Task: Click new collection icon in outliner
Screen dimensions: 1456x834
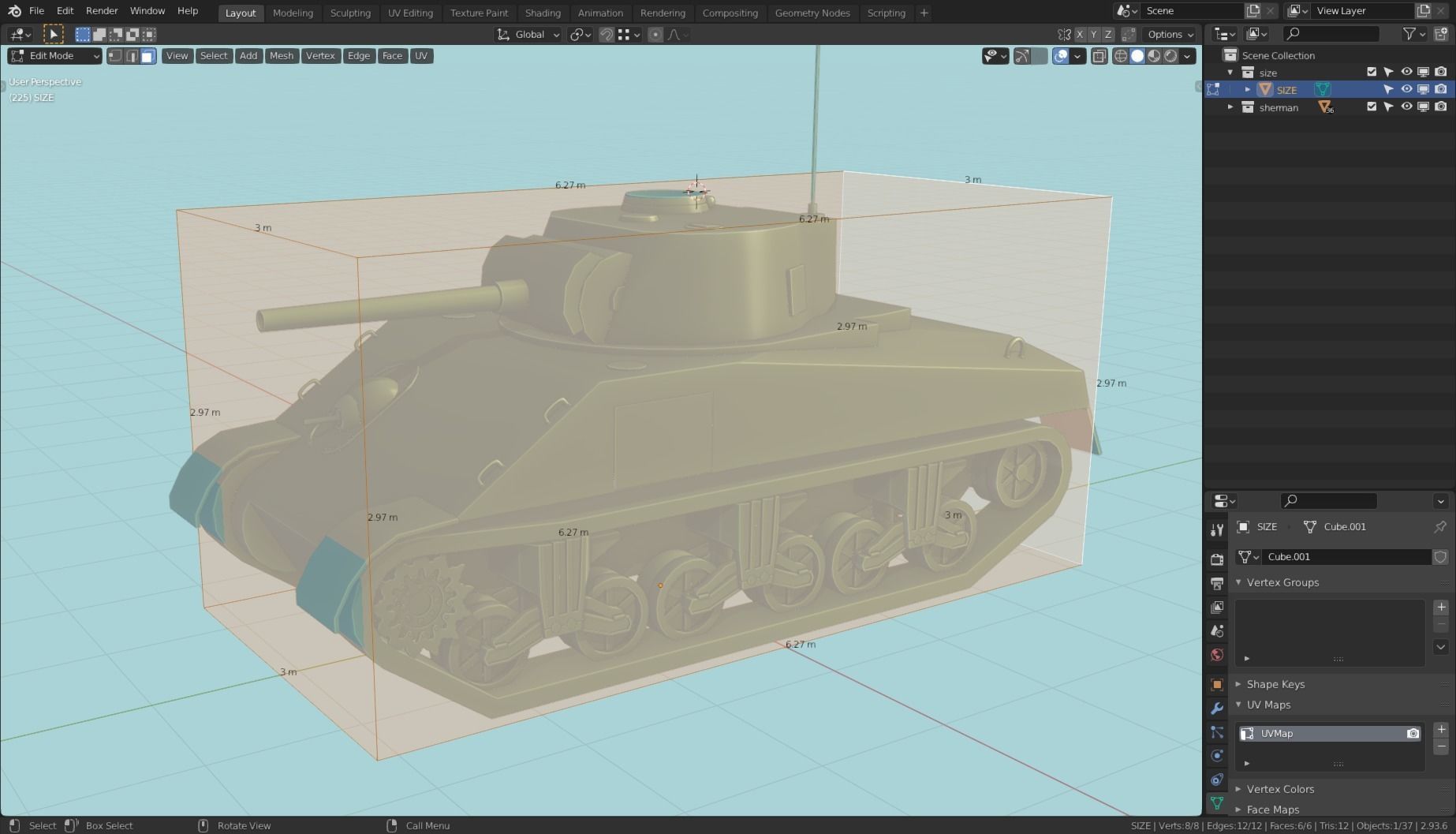Action: (x=1441, y=34)
